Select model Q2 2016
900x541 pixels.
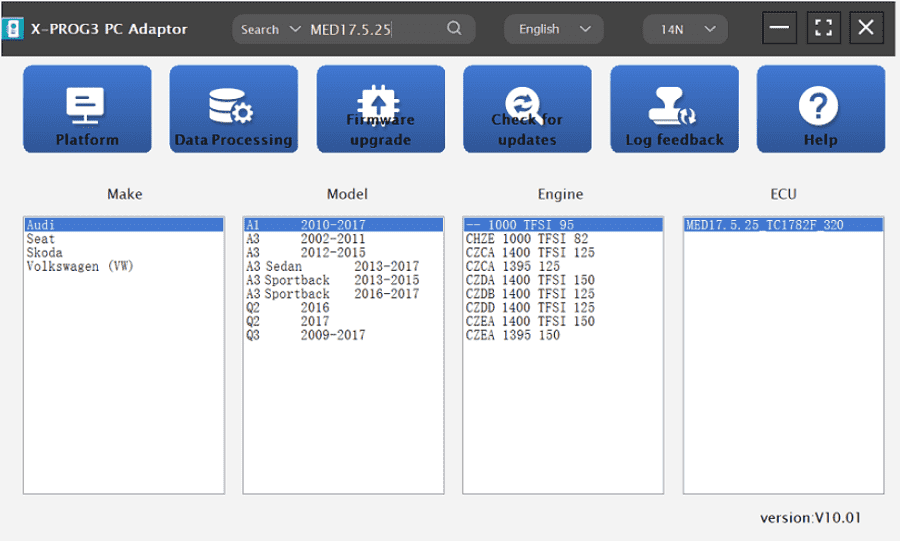[x=343, y=308]
